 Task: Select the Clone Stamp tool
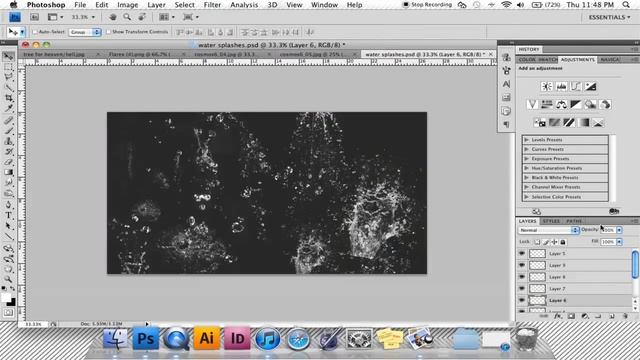click(9, 141)
